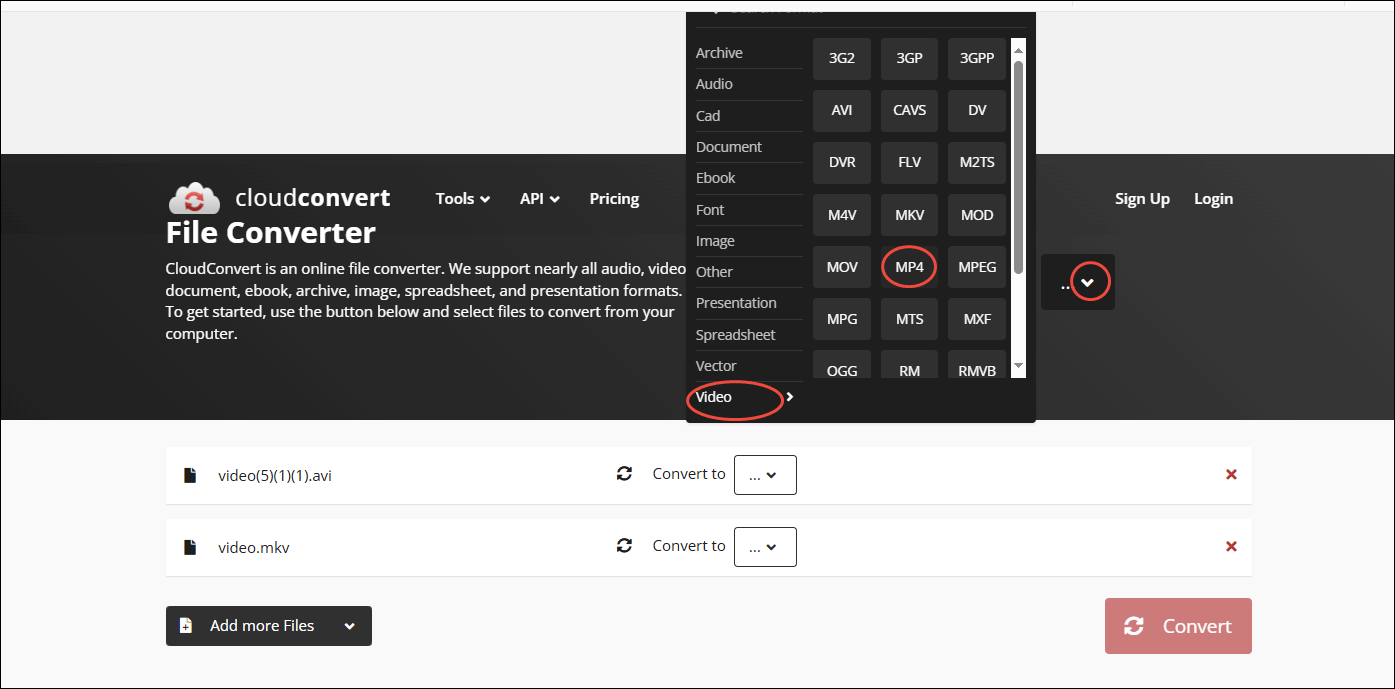Click the video(5)(1)(1).avi file name
The height and width of the screenshot is (689, 1395).
pos(275,476)
